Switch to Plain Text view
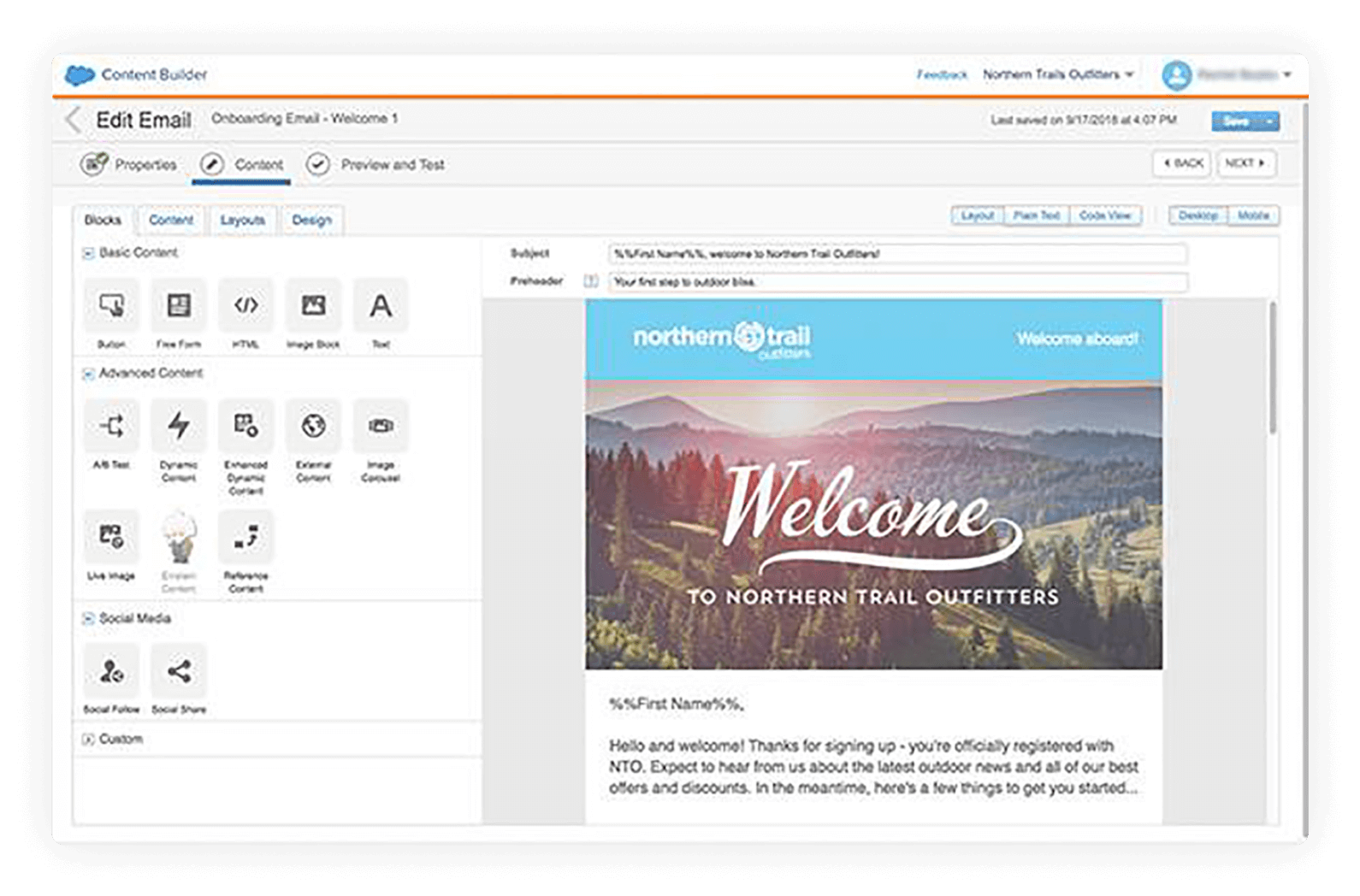Image resolution: width=1360 pixels, height=896 pixels. (x=1037, y=216)
